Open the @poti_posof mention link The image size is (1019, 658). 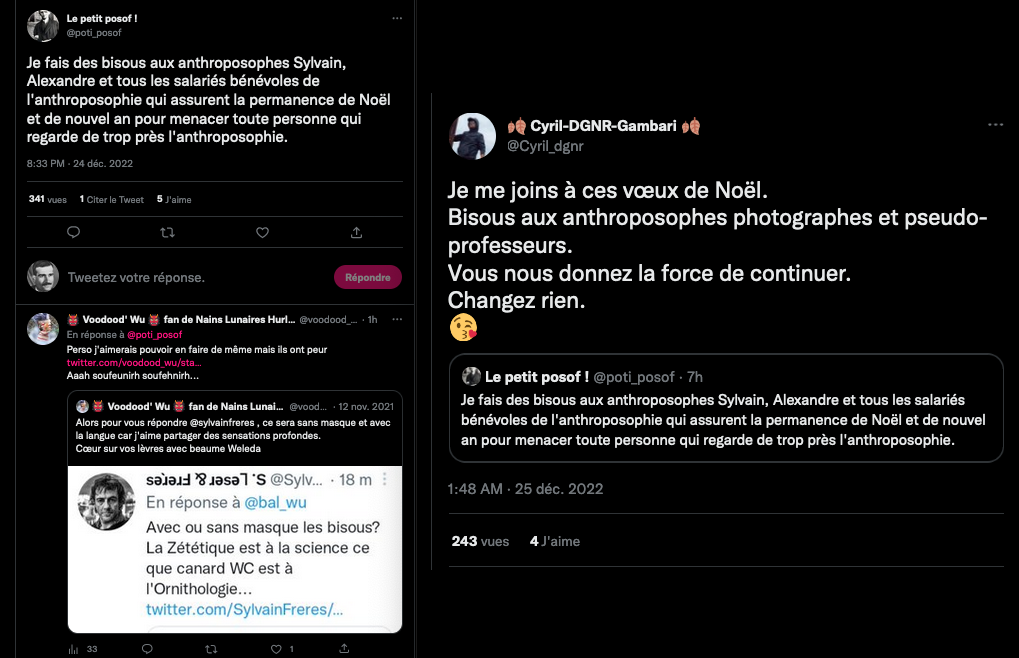[154, 335]
